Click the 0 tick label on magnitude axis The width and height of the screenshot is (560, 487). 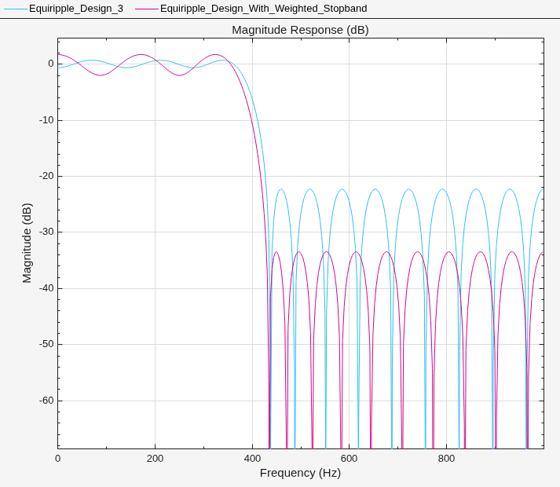pyautogui.click(x=51, y=64)
